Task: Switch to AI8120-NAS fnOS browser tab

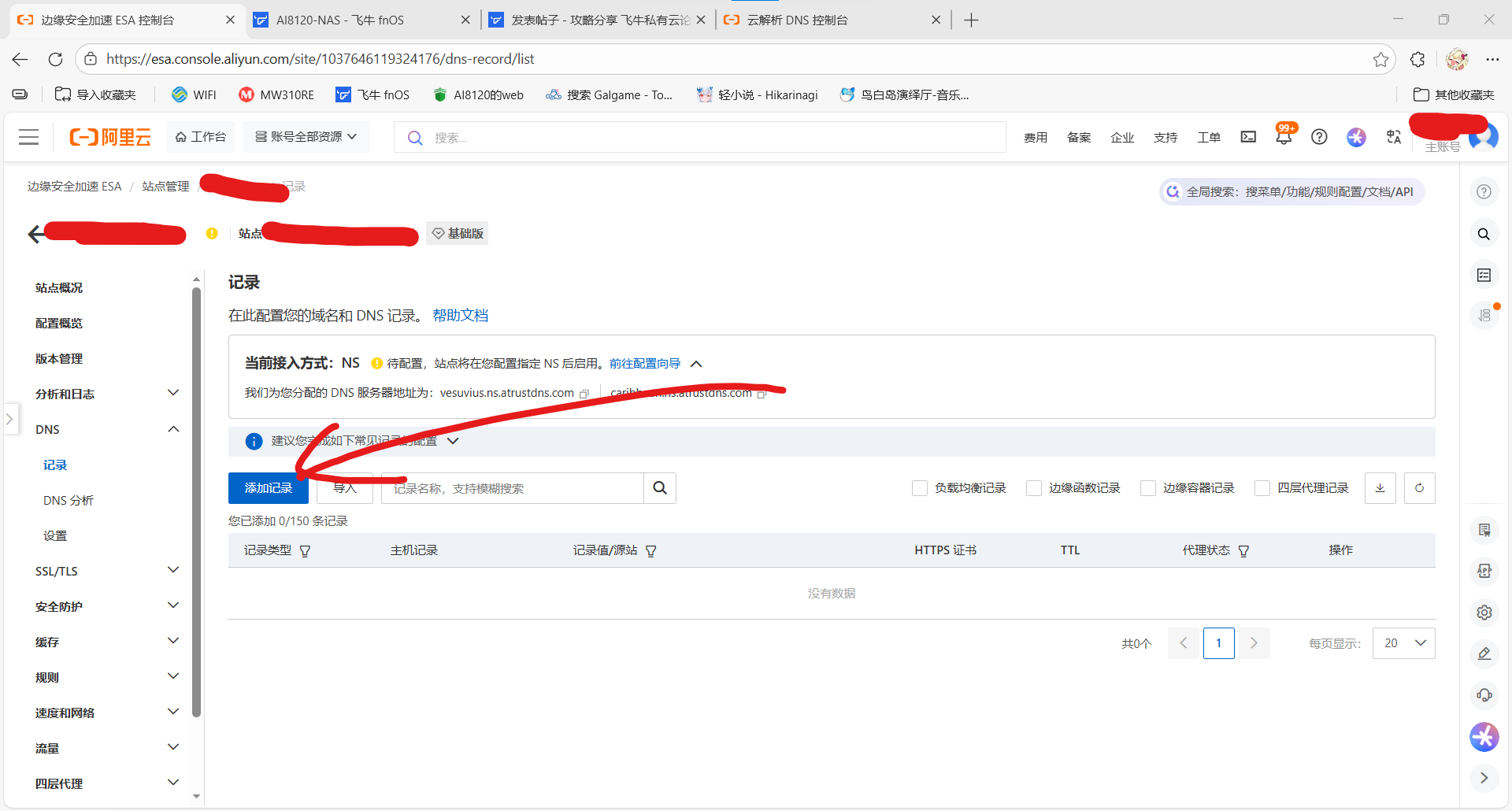Action: pos(361,20)
